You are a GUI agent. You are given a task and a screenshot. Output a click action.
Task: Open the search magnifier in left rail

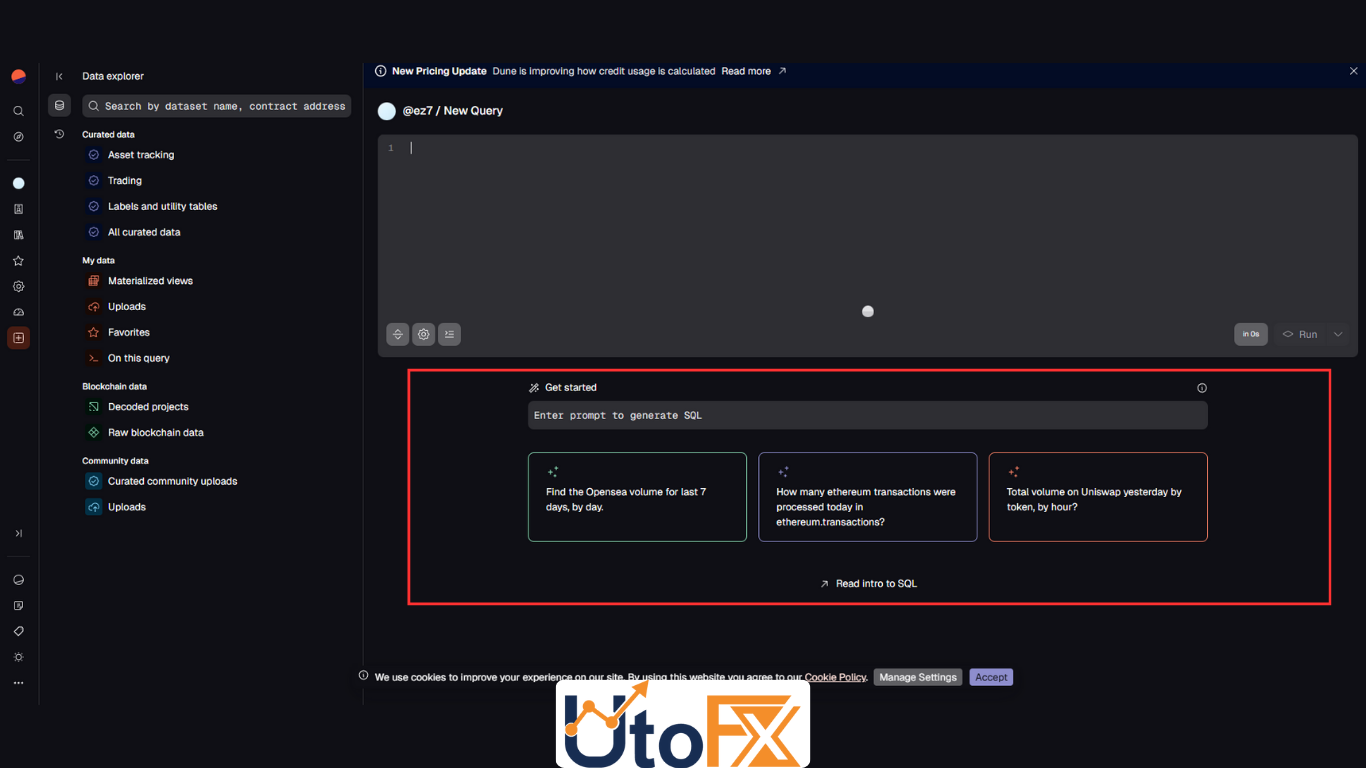[x=18, y=111]
